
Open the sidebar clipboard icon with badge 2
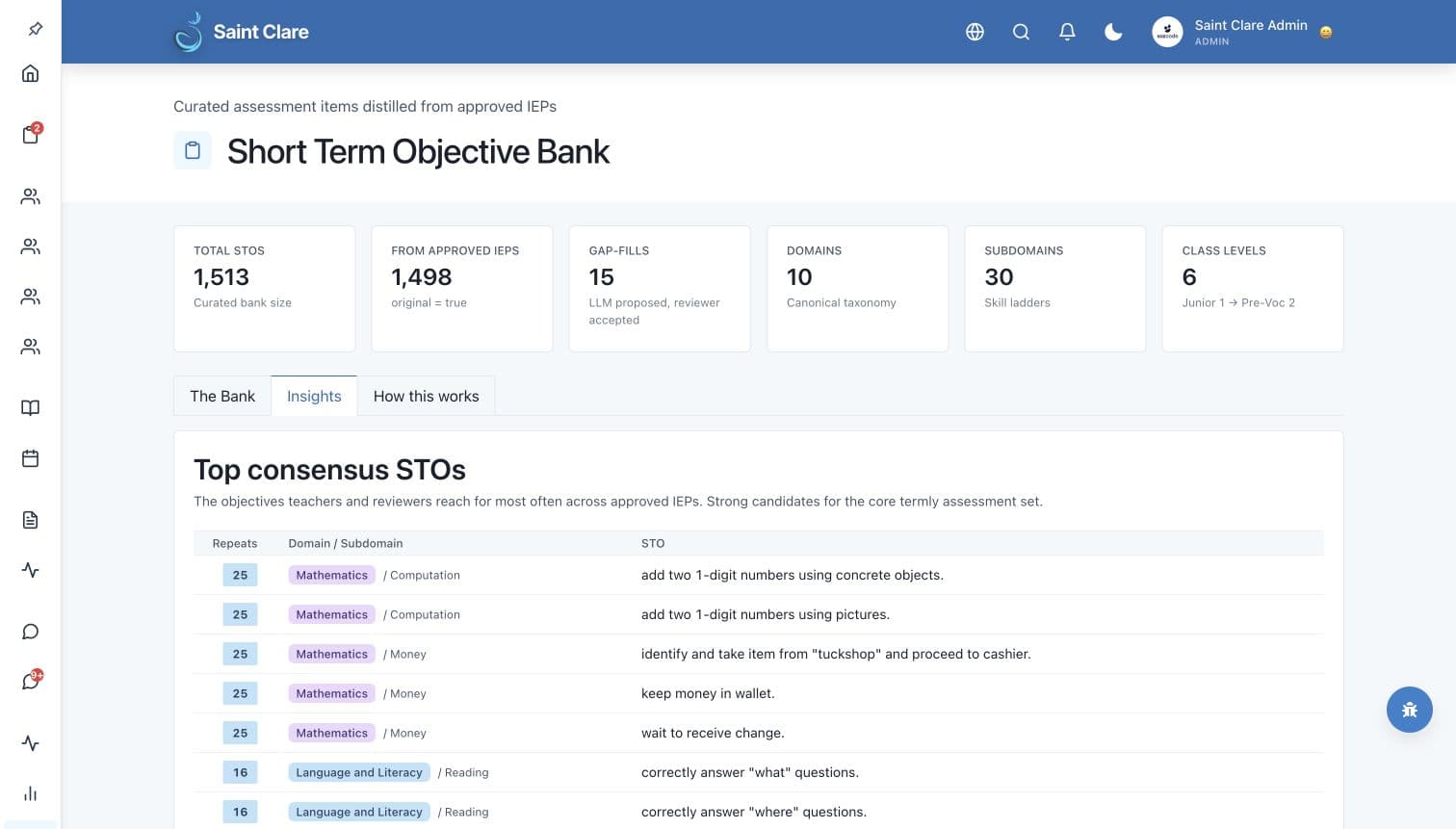[31, 134]
